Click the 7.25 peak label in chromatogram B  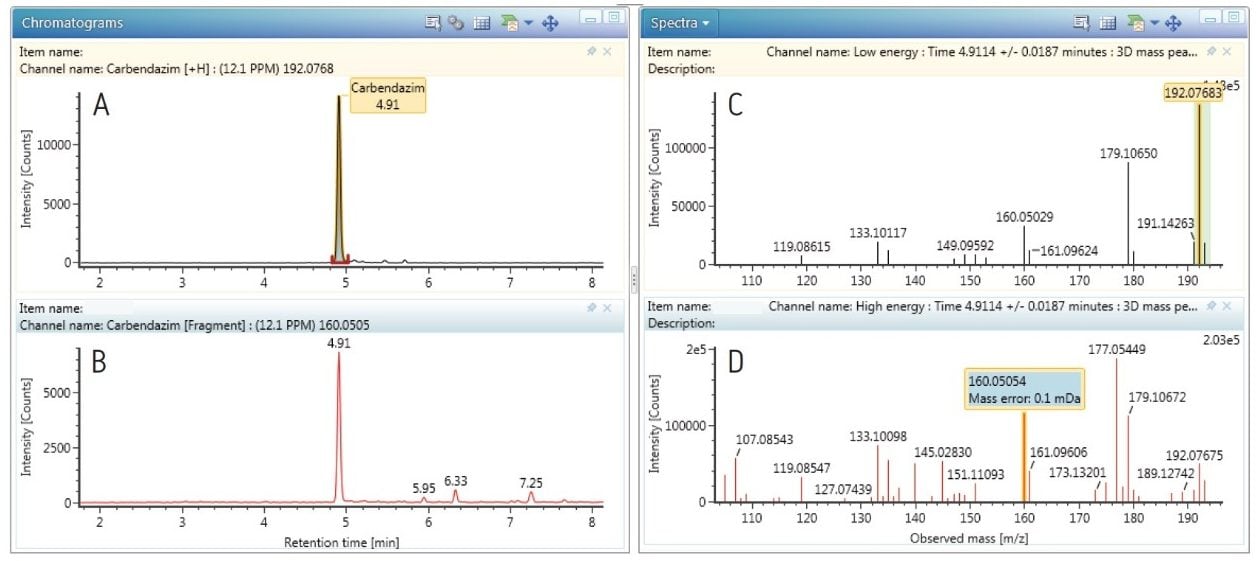pos(531,482)
